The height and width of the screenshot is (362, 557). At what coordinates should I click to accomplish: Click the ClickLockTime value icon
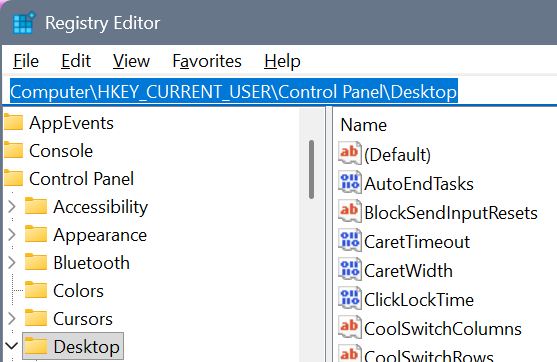[x=350, y=298]
